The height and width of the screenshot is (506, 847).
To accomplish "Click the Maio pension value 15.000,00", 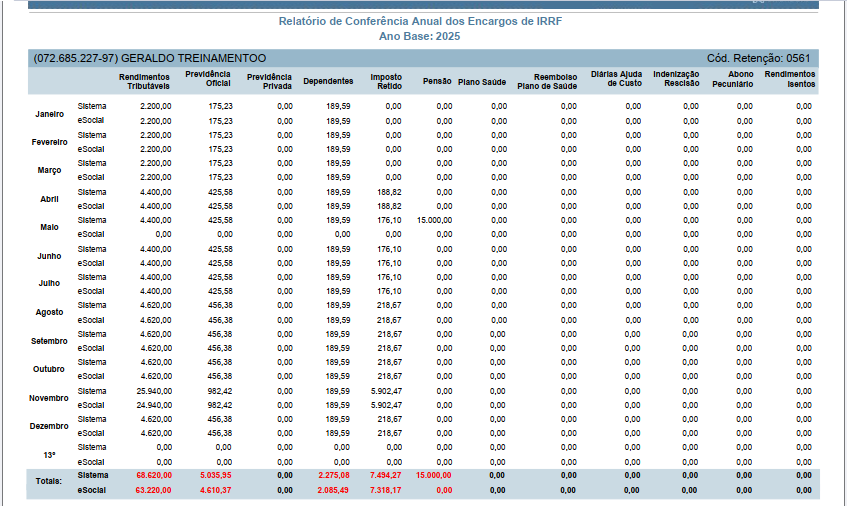I will click(x=434, y=220).
